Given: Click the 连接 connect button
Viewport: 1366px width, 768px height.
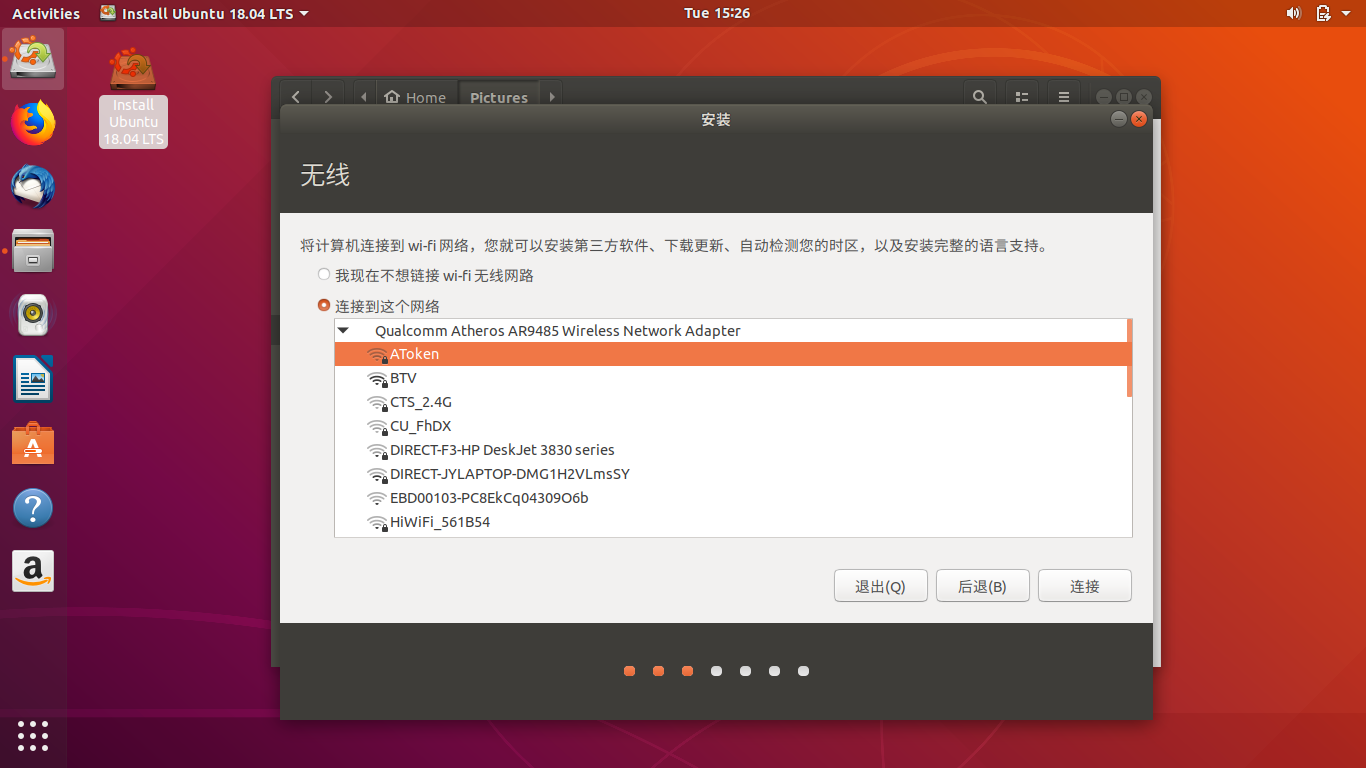Looking at the screenshot, I should point(1085,586).
